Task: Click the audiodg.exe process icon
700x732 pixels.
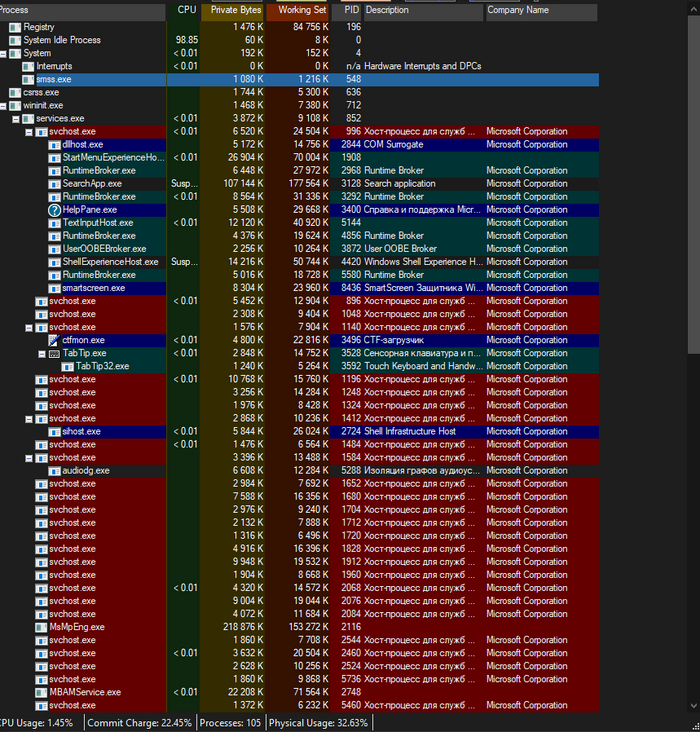Action: 54,471
